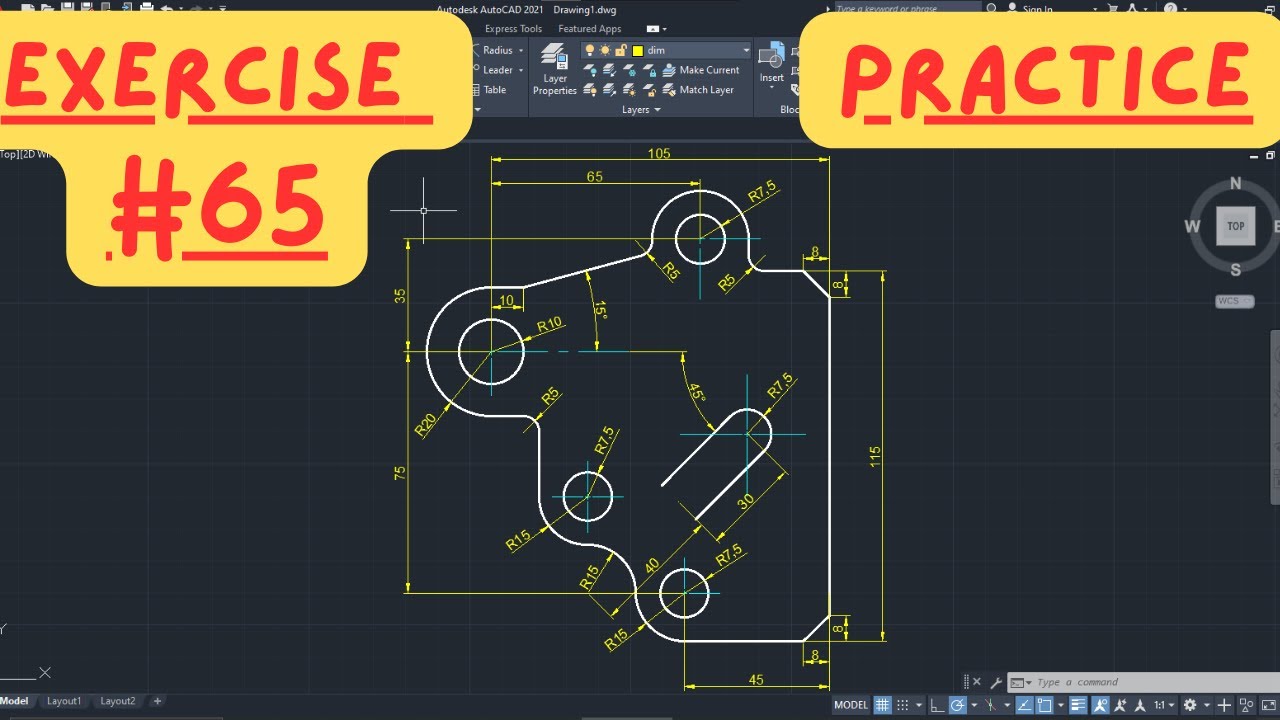Open the polar tracking angle dropdown arrow
Image resolution: width=1280 pixels, height=720 pixels.
974,705
